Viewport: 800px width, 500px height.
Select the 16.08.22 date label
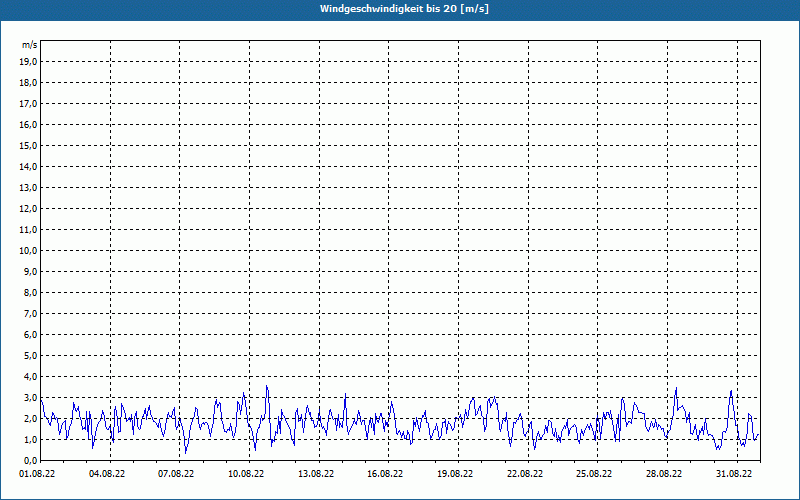click(x=385, y=474)
